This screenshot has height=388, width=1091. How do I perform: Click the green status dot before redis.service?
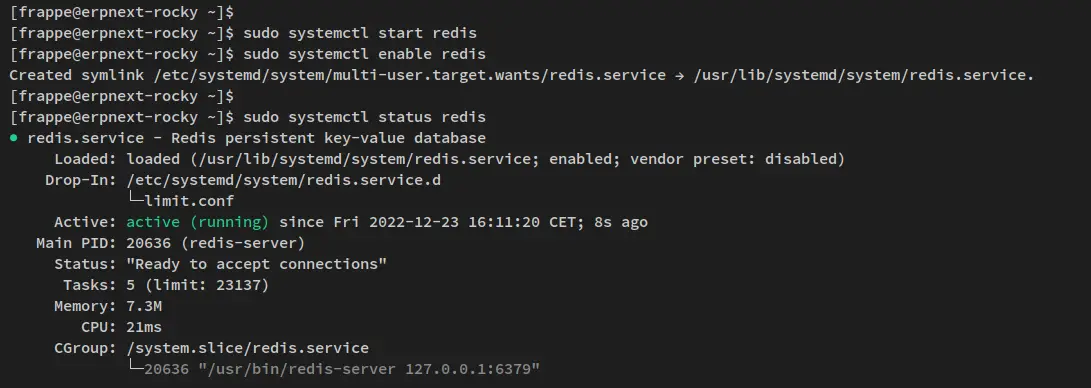(x=14, y=138)
